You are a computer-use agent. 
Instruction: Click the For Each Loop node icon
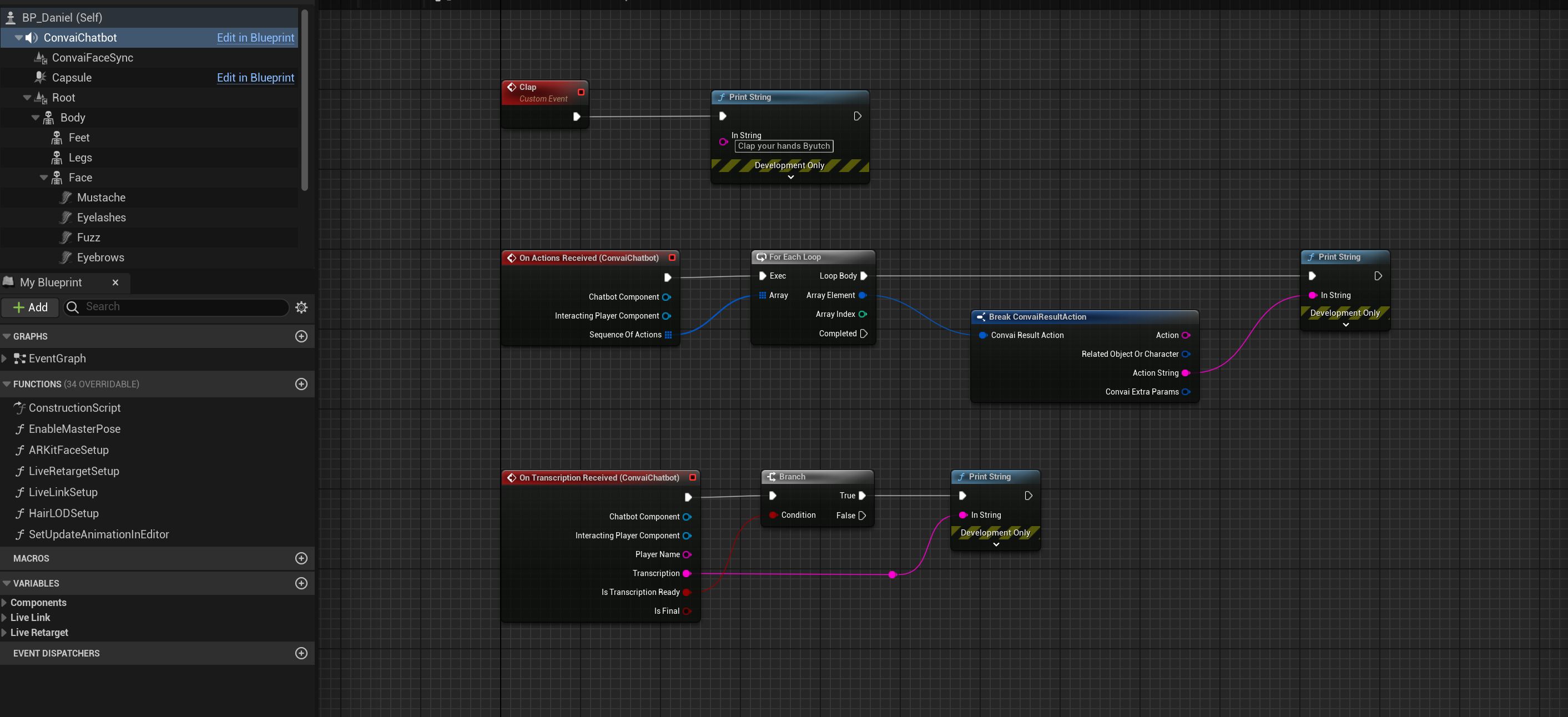(761, 257)
